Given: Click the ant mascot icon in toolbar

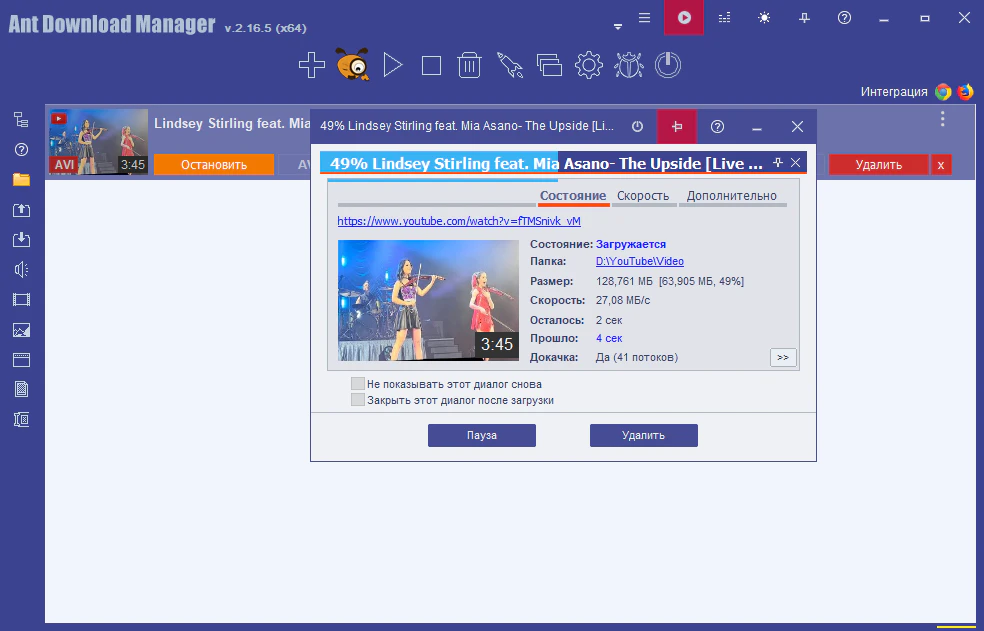Looking at the screenshot, I should pyautogui.click(x=352, y=66).
